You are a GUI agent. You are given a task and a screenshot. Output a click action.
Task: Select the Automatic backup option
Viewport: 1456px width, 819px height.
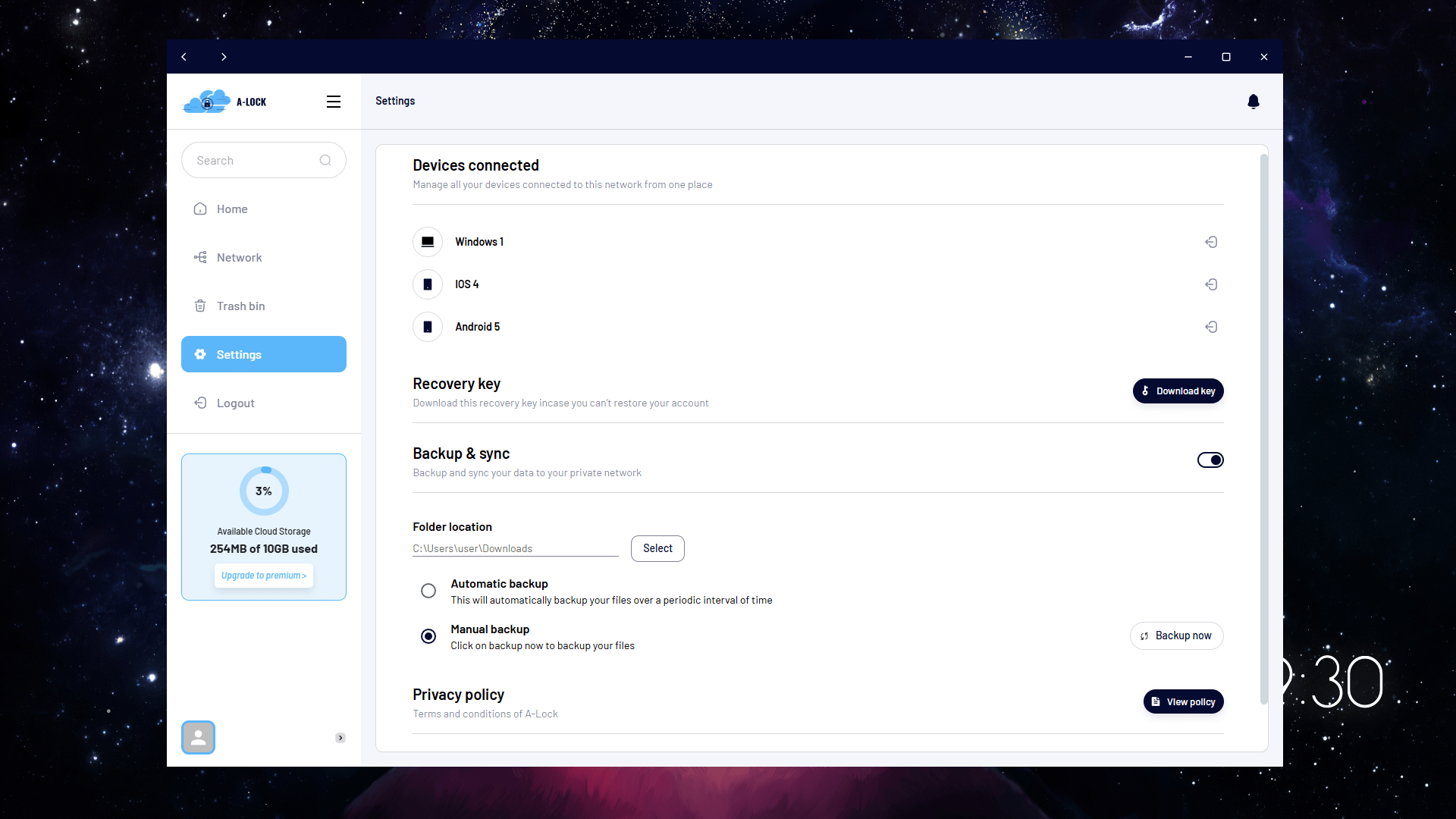click(x=428, y=591)
